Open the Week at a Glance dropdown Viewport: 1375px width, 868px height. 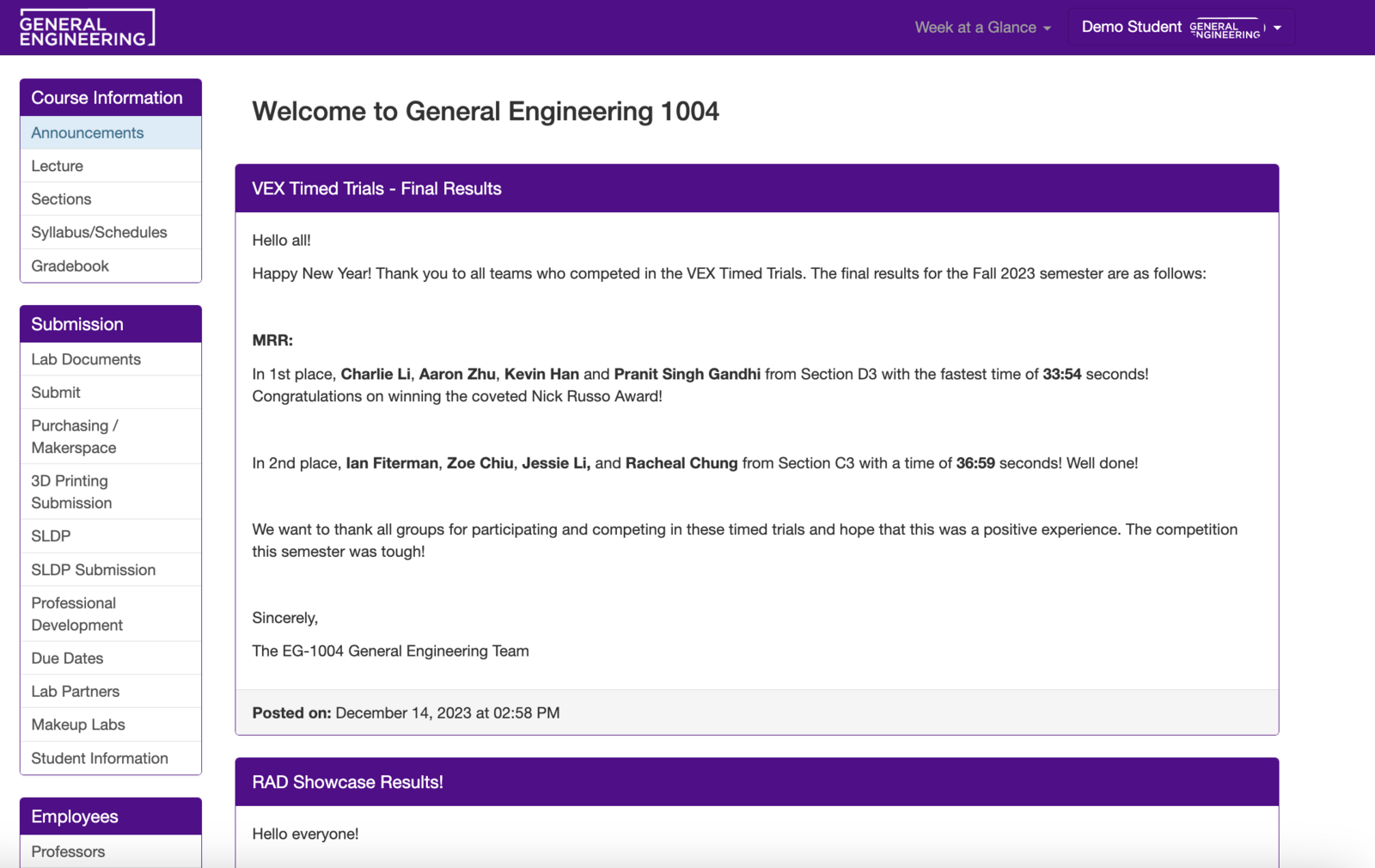pos(982,27)
